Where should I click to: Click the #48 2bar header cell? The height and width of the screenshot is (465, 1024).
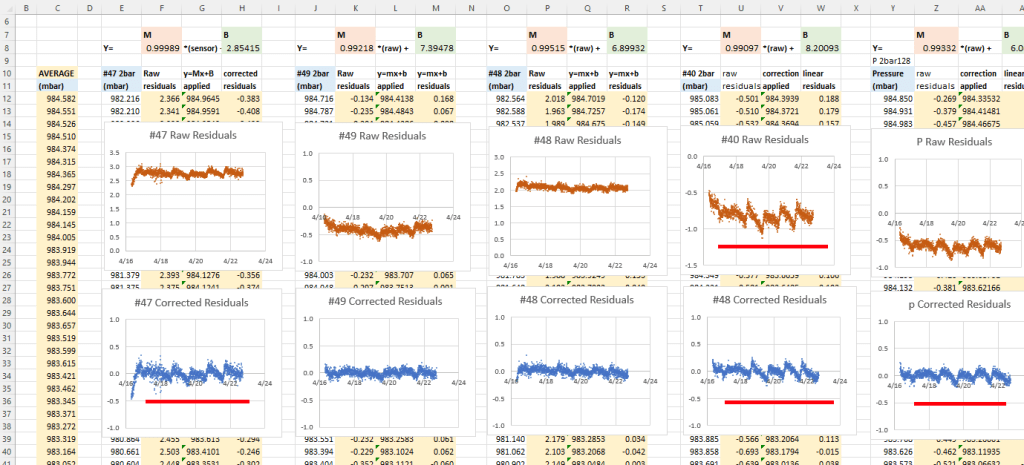[x=507, y=73]
